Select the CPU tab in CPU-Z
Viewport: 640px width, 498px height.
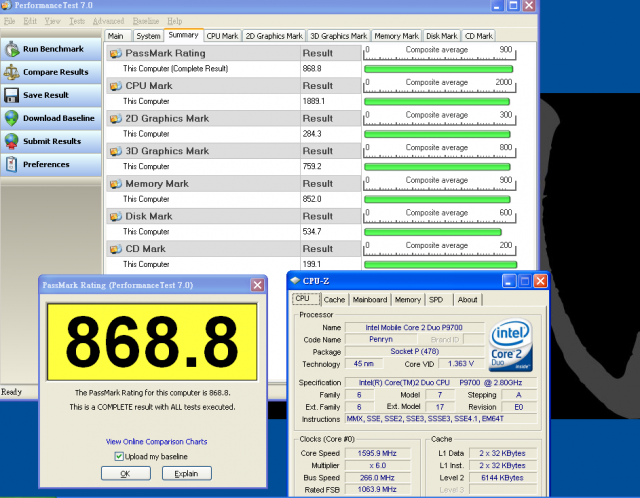pos(306,299)
